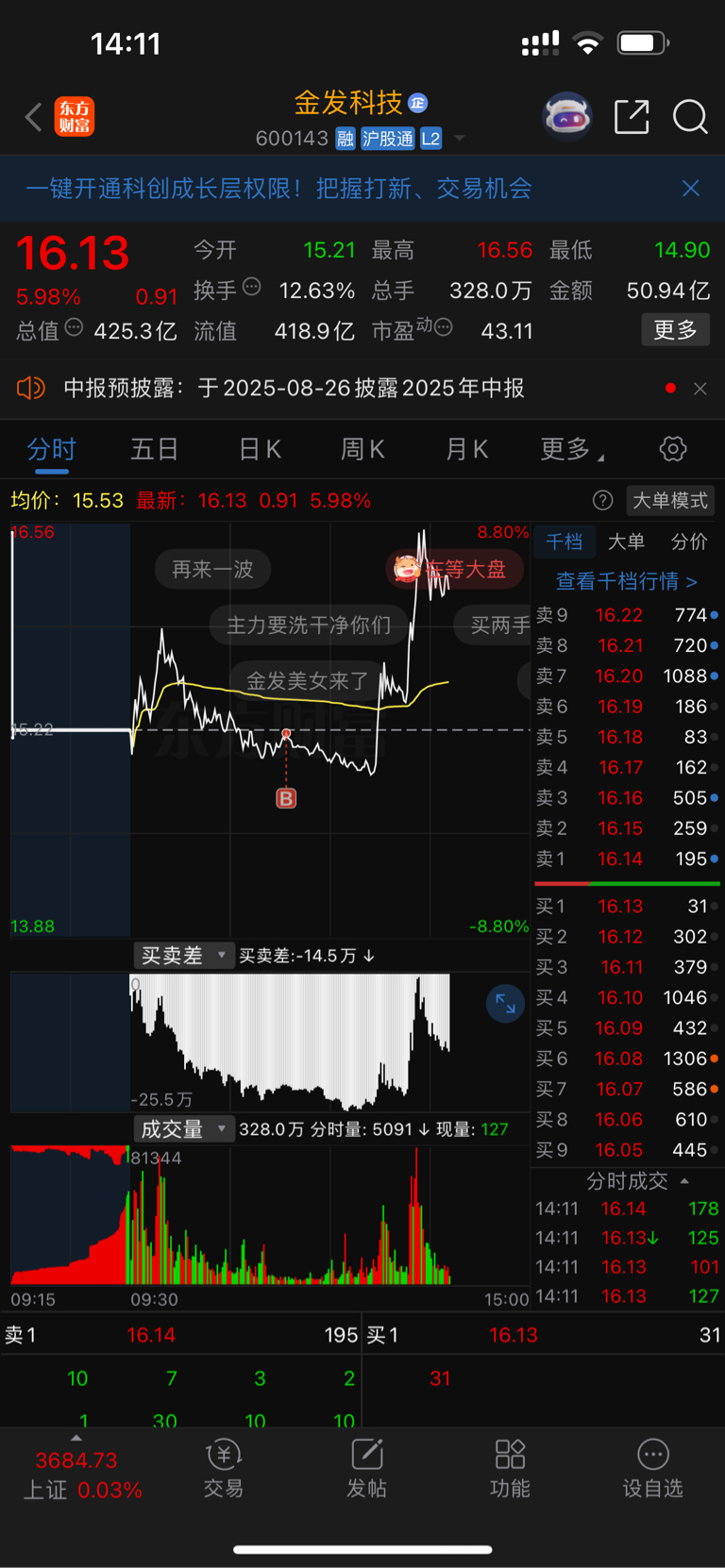Tap the 卖9 16.22 order row
The height and width of the screenshot is (1568, 725).
coord(627,615)
